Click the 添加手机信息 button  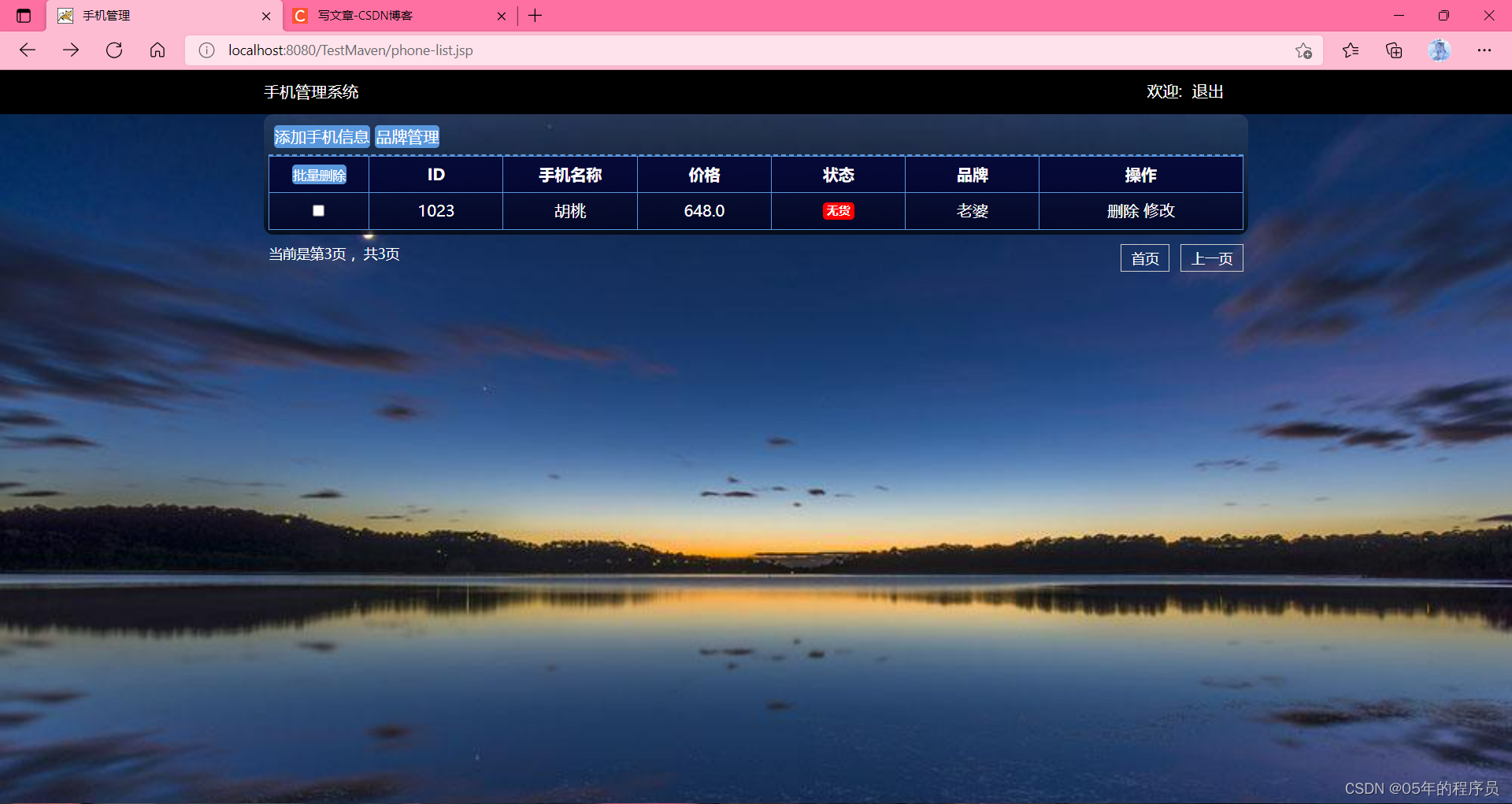click(321, 136)
